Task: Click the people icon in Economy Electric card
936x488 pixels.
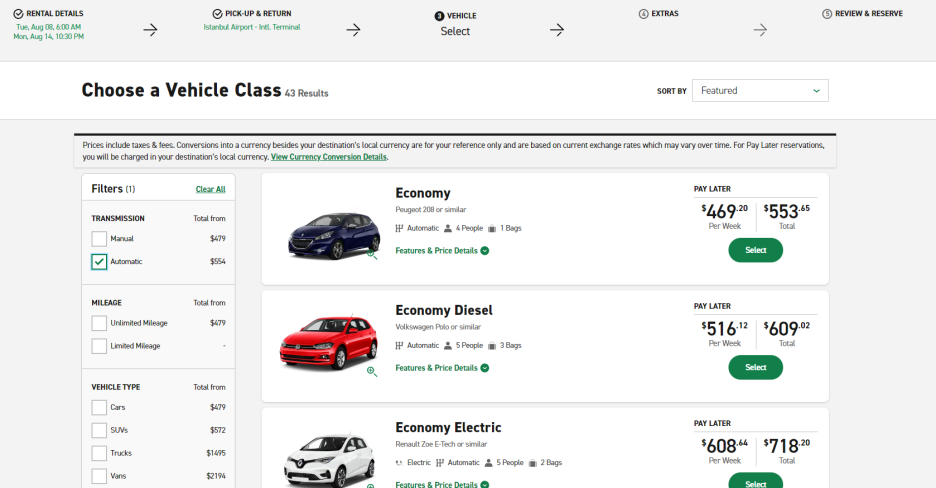Action: pyautogui.click(x=488, y=463)
